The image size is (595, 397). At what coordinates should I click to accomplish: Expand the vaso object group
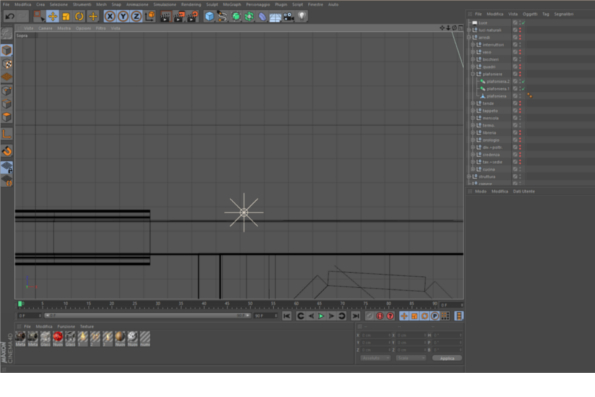[473, 52]
